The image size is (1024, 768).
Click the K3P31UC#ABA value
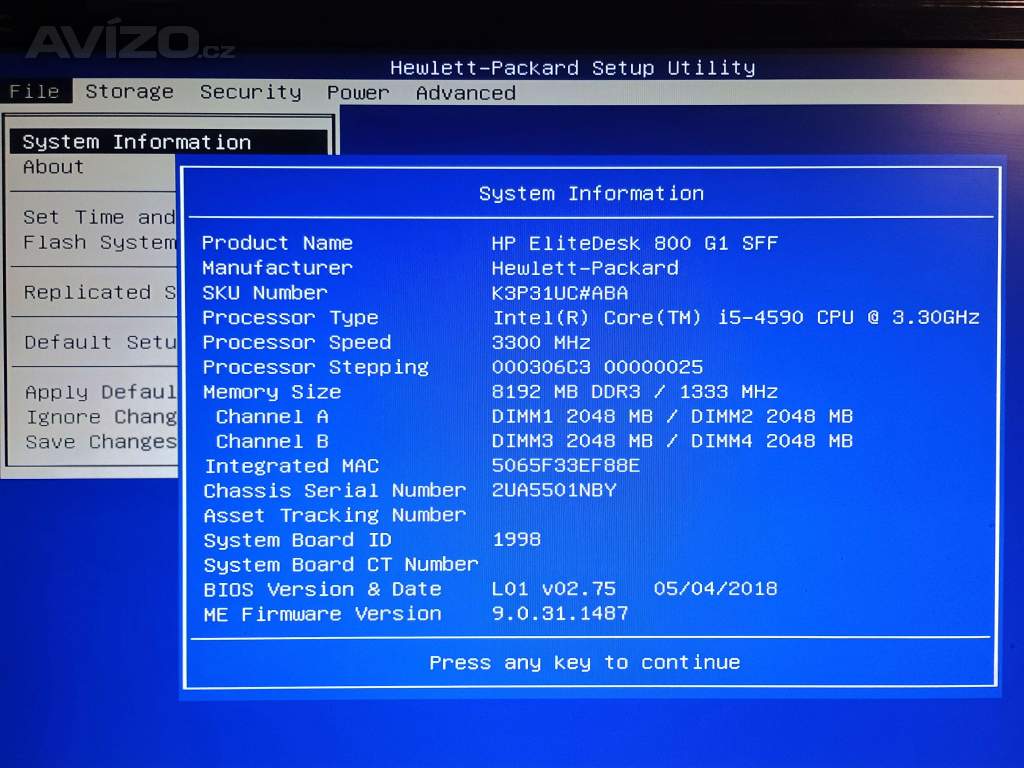coord(560,293)
